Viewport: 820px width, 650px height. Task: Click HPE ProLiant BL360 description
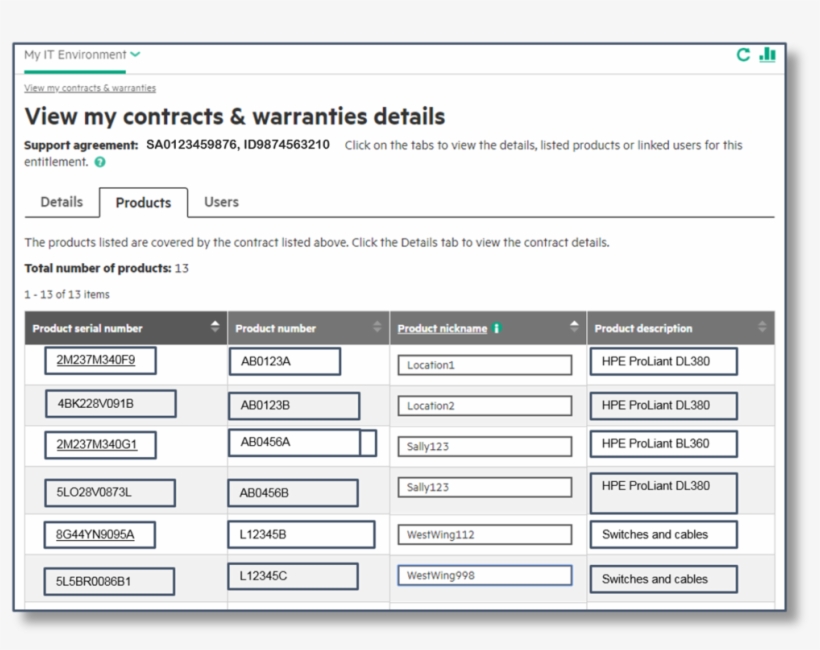[664, 444]
